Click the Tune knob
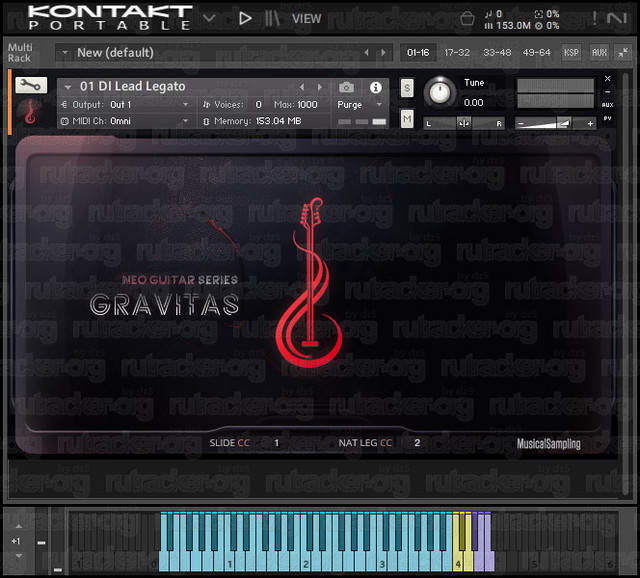 (x=440, y=92)
